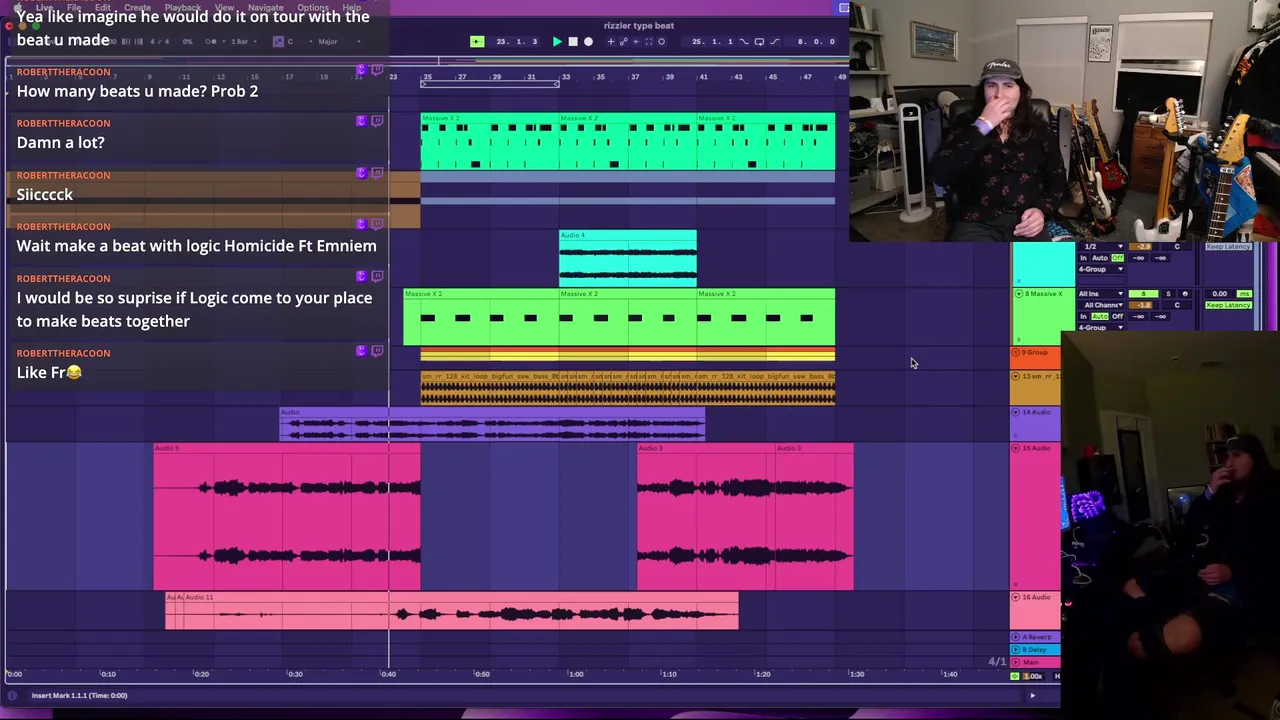Click the loop brace above bars 25 to 33

[490, 84]
